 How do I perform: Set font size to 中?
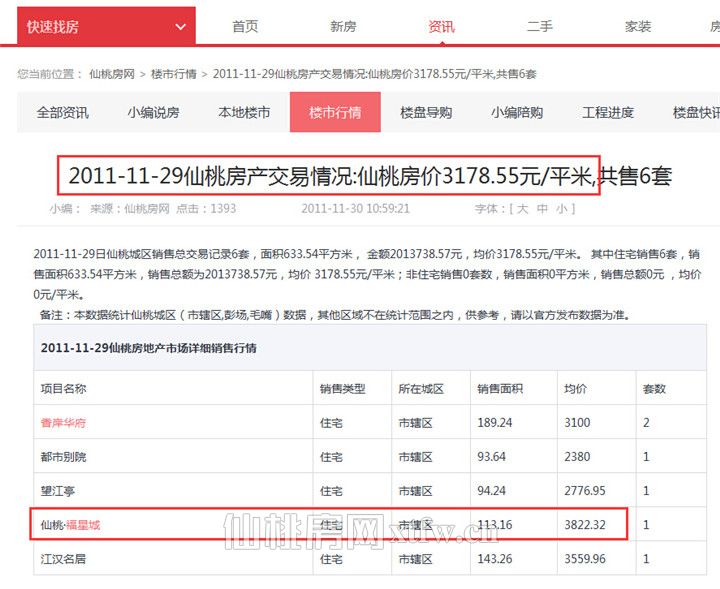coord(542,209)
